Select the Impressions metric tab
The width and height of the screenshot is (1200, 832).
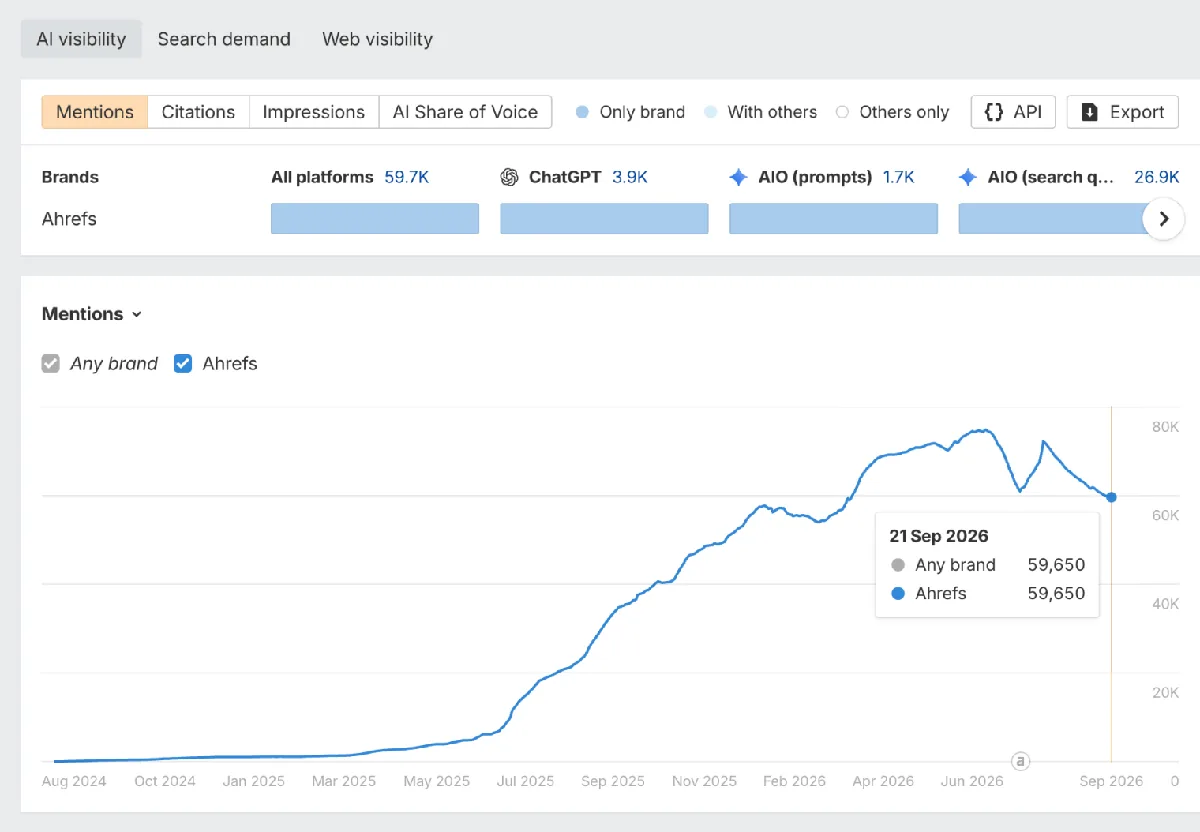tap(314, 112)
